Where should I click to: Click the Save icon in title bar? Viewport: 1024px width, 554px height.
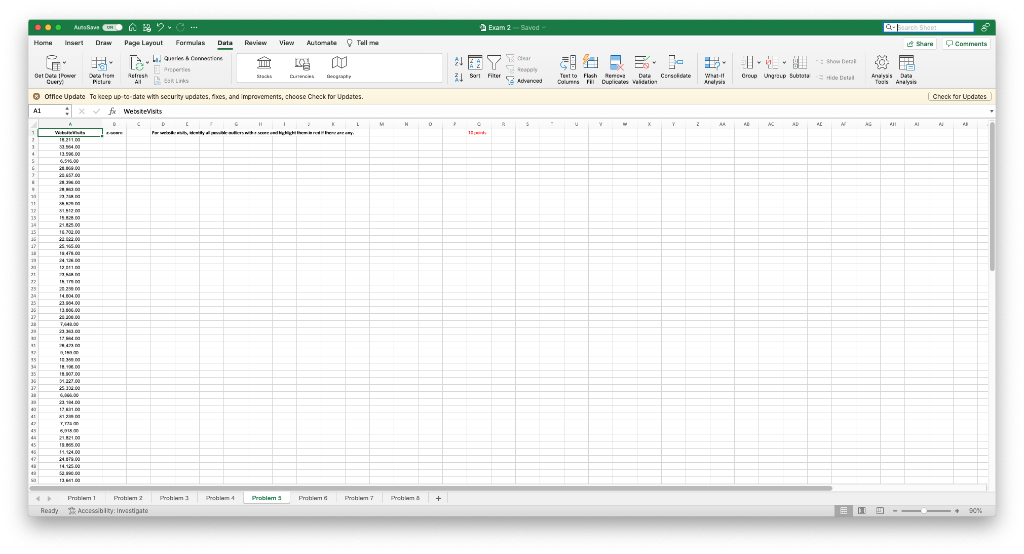click(x=146, y=27)
